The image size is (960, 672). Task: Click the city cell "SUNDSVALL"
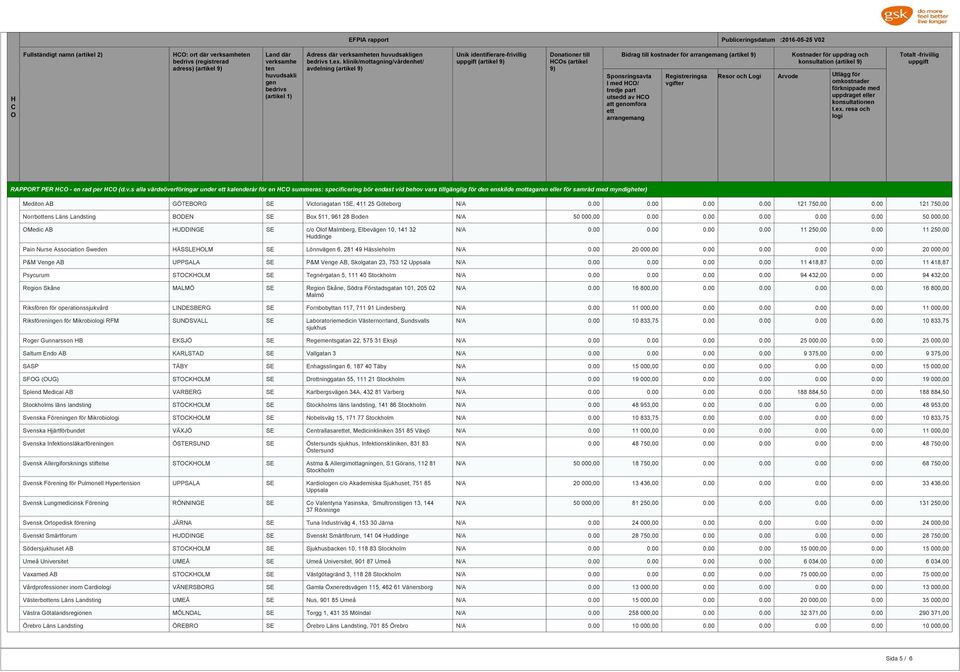point(216,324)
